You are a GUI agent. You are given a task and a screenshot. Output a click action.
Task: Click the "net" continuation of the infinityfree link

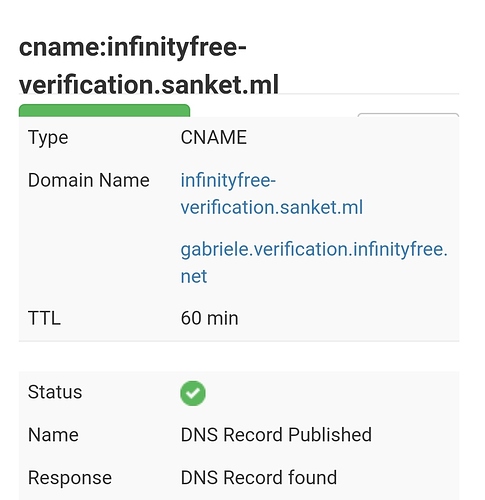pos(194,276)
